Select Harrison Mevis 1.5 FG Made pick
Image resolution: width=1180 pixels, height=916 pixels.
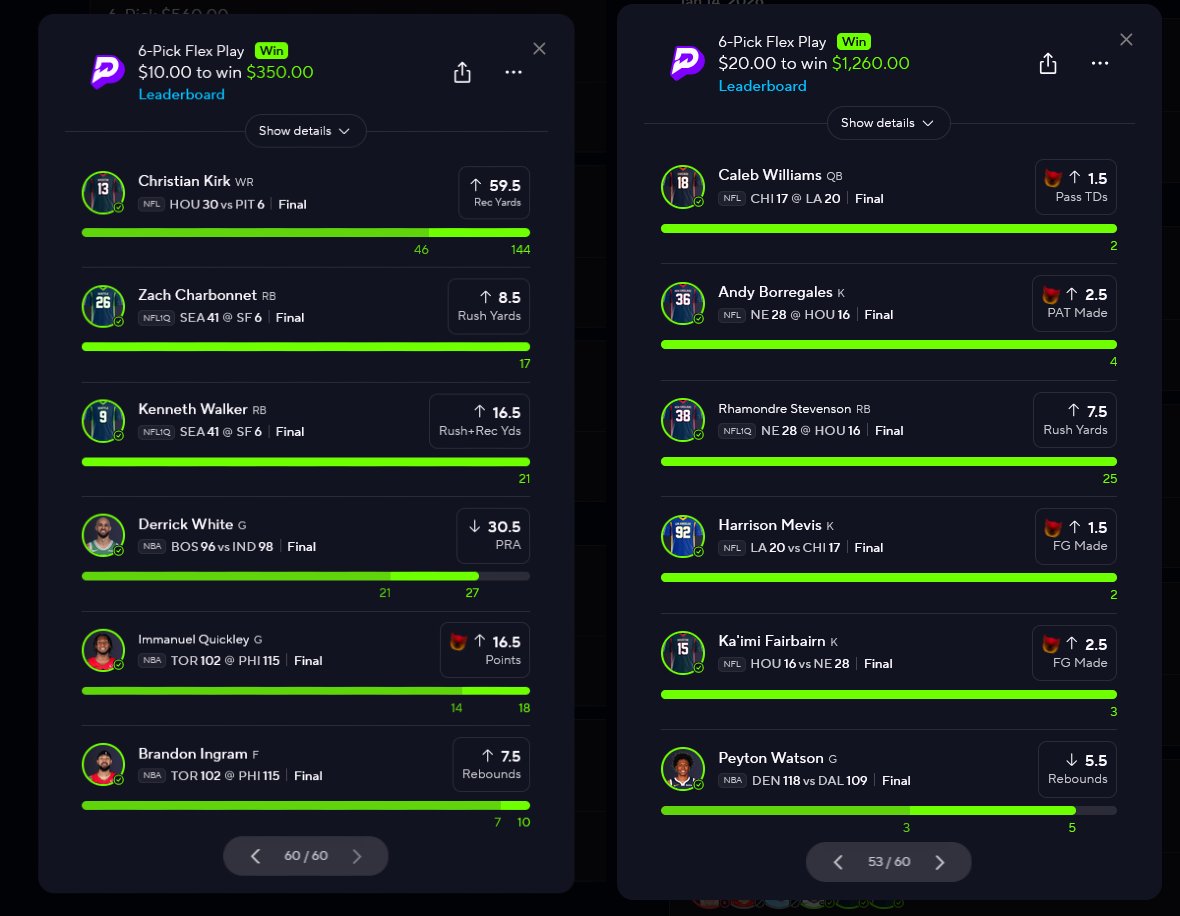pyautogui.click(x=1075, y=536)
